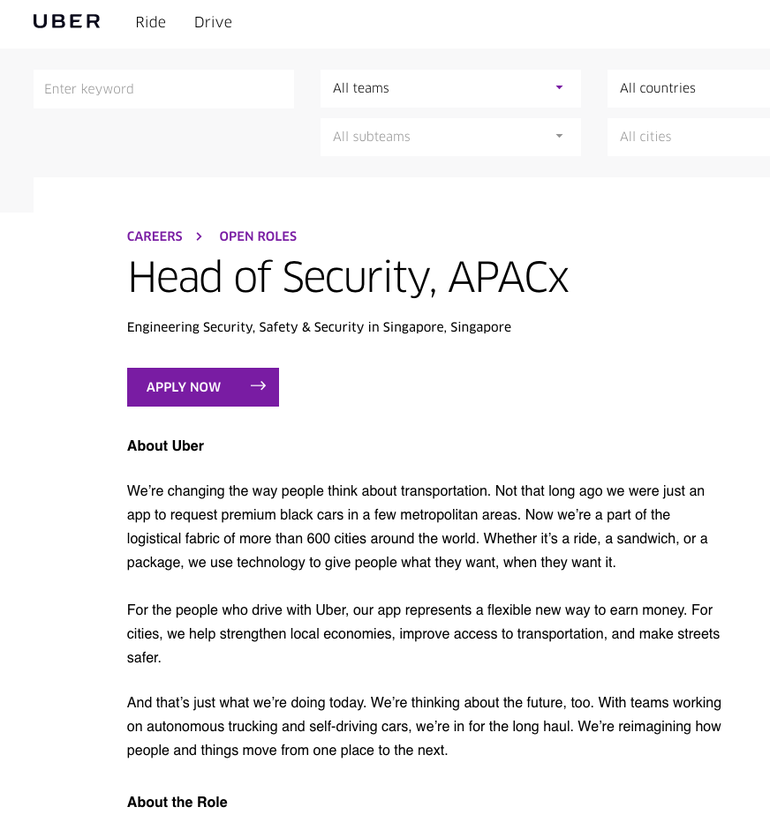
Task: Focus the Enter keyword search field
Action: (163, 89)
